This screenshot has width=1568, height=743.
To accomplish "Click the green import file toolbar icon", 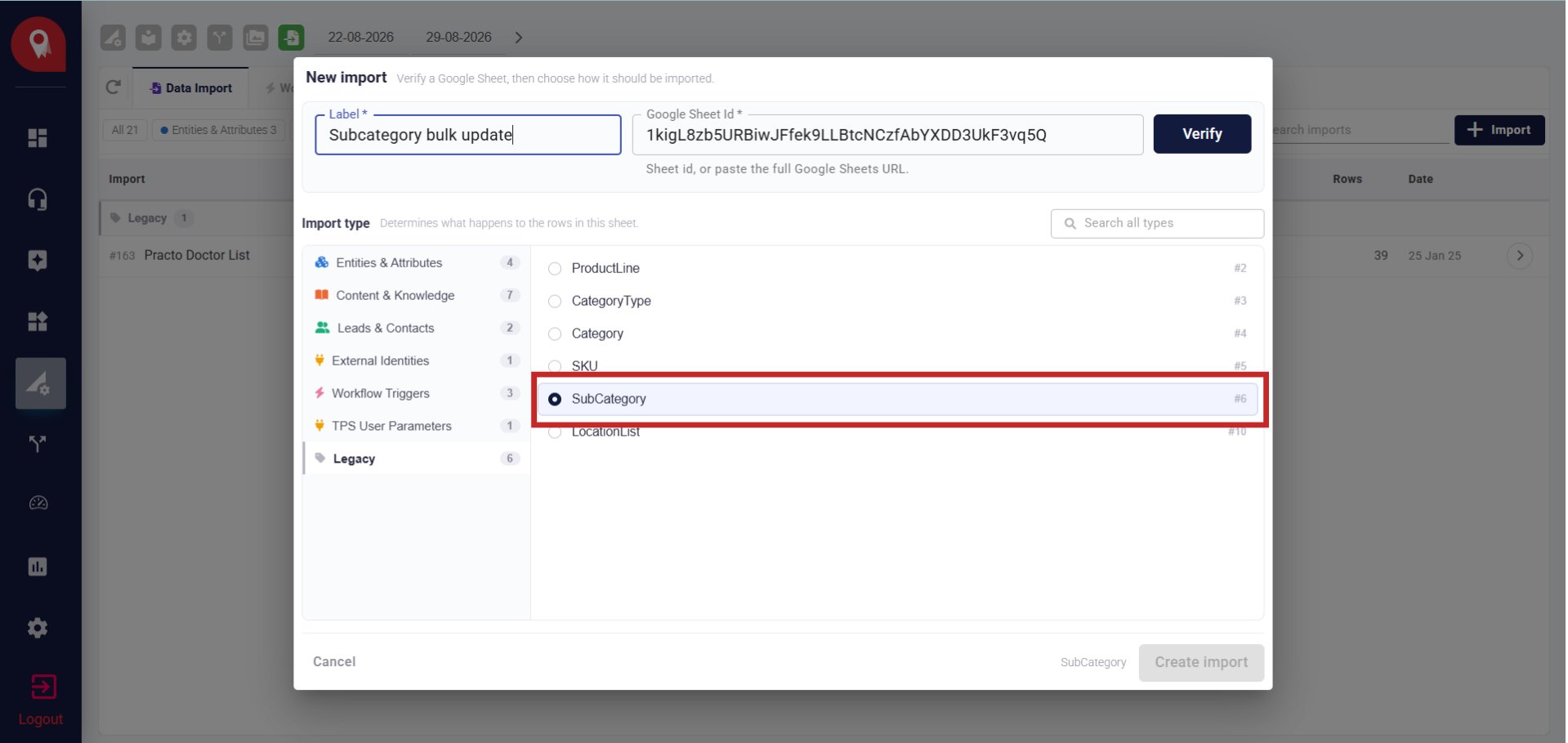I will pyautogui.click(x=291, y=38).
